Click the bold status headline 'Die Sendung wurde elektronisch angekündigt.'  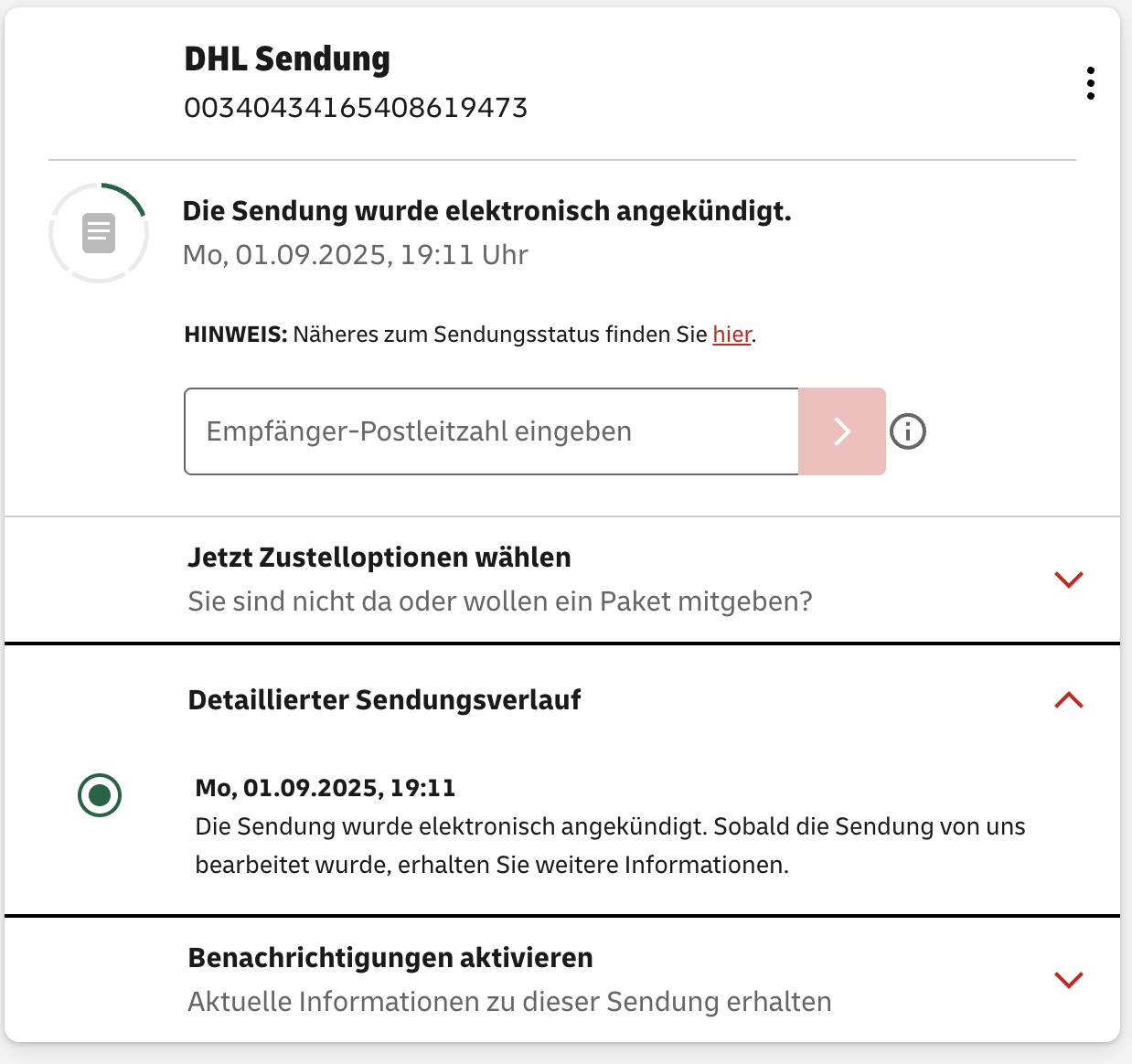[x=486, y=211]
